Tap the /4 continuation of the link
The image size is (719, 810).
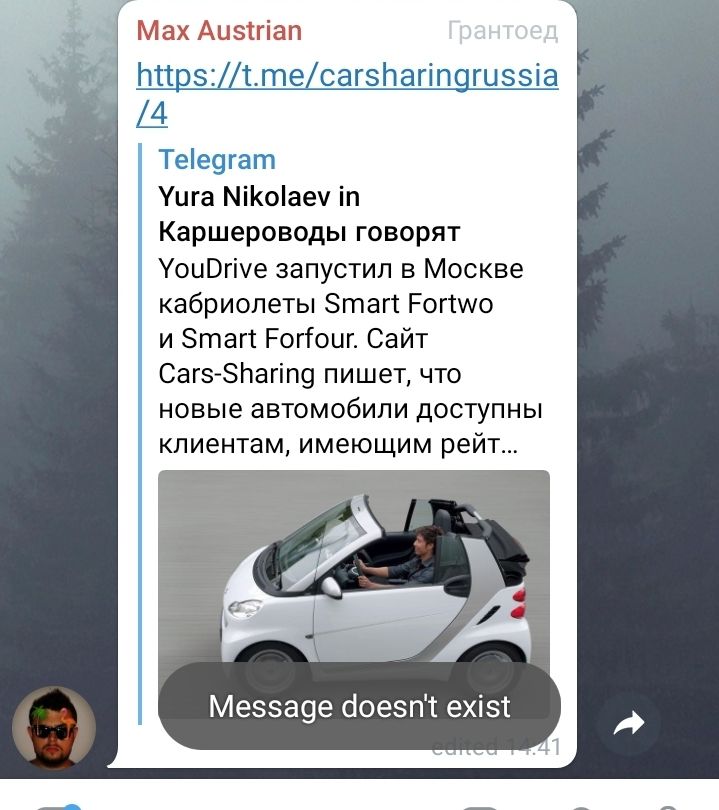coord(152,113)
